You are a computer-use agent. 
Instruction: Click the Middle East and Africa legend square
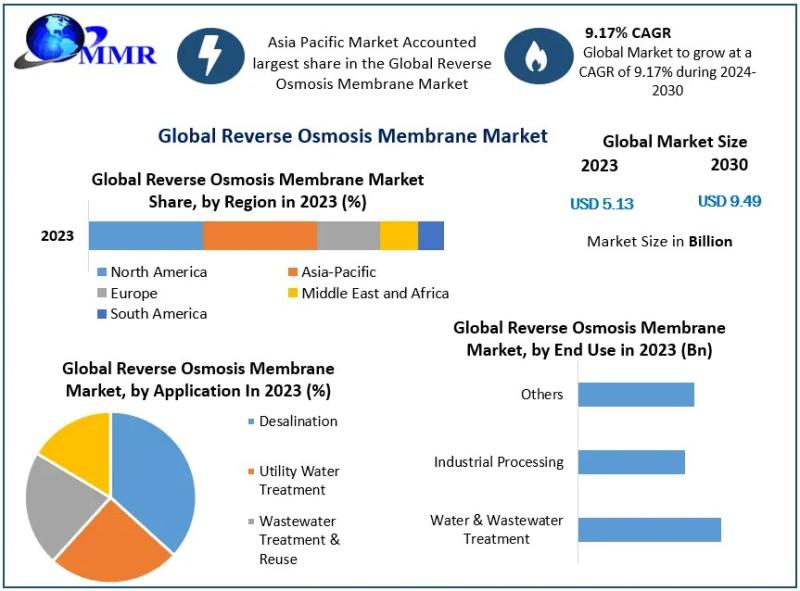point(292,294)
